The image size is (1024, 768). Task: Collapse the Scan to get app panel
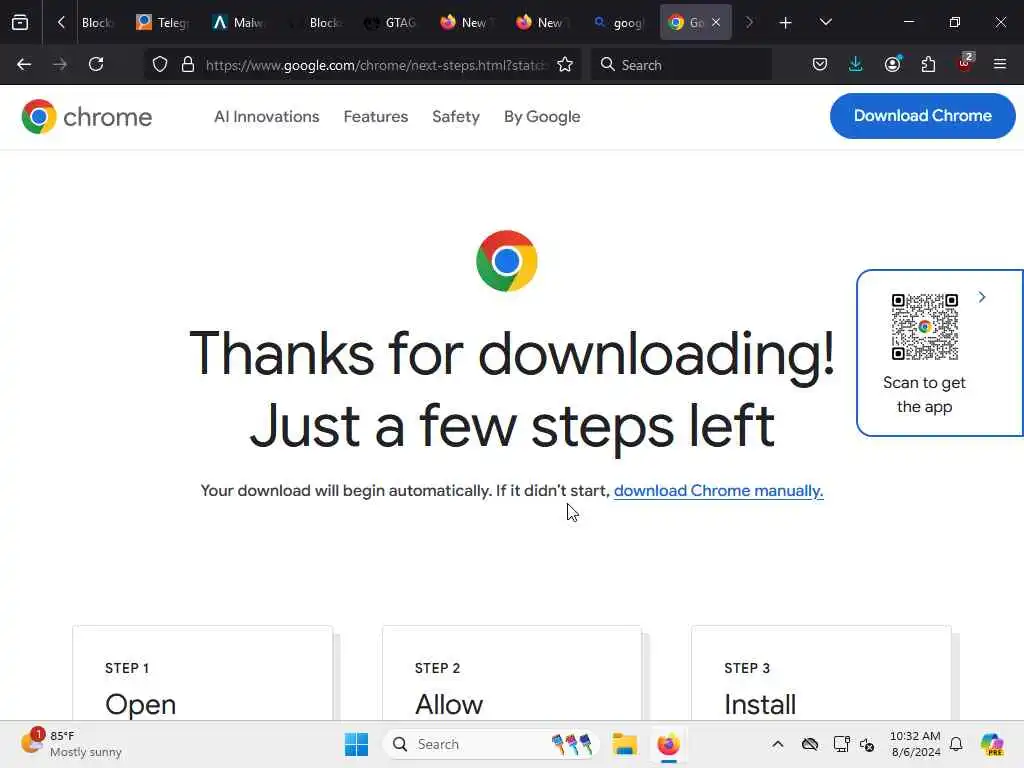[x=982, y=297]
